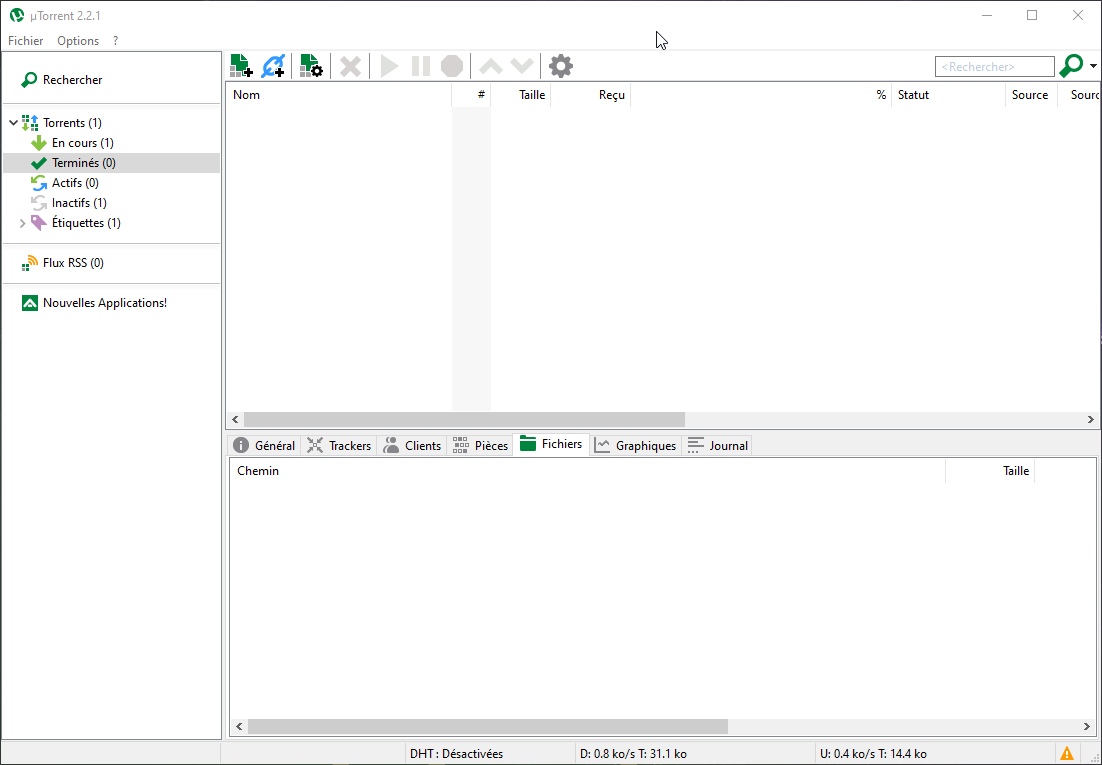This screenshot has width=1102, height=765.
Task: Sort by % column header
Action: [x=761, y=95]
